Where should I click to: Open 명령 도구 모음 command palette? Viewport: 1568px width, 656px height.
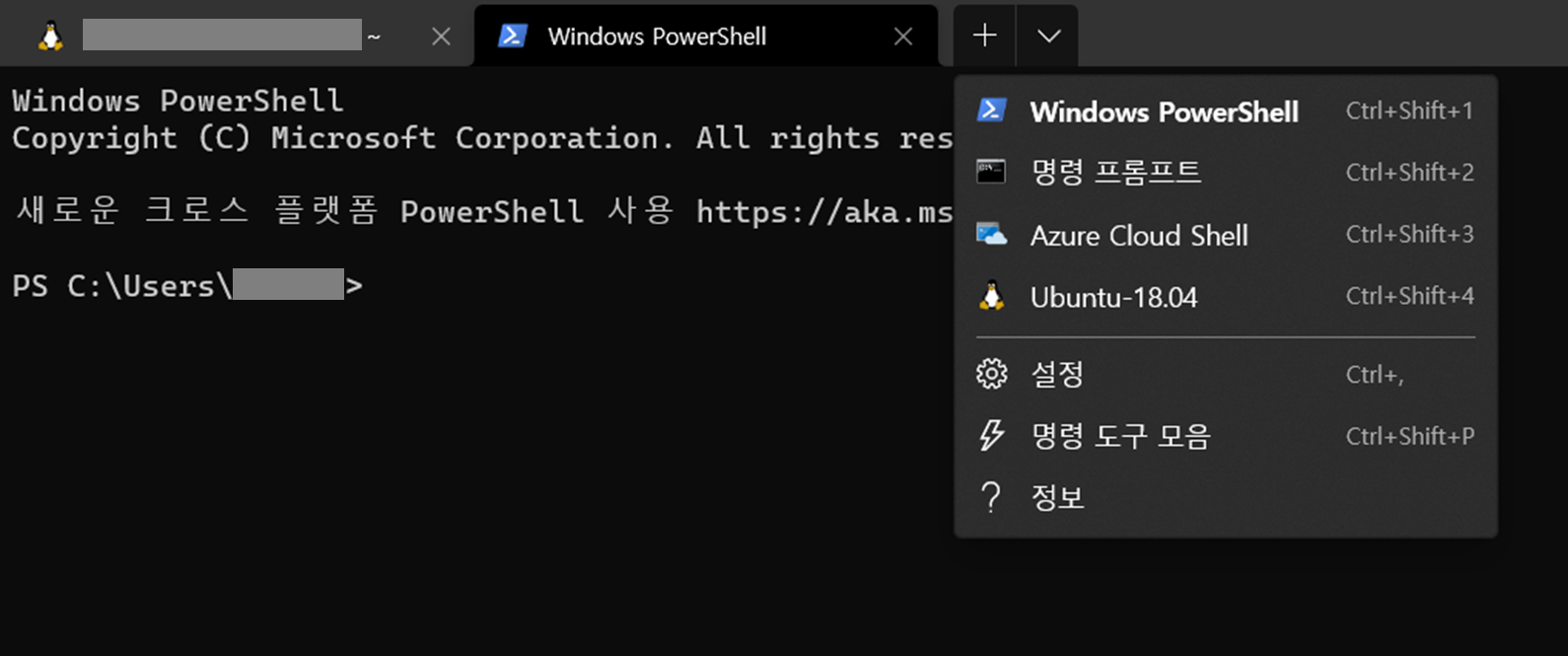pyautogui.click(x=1226, y=436)
